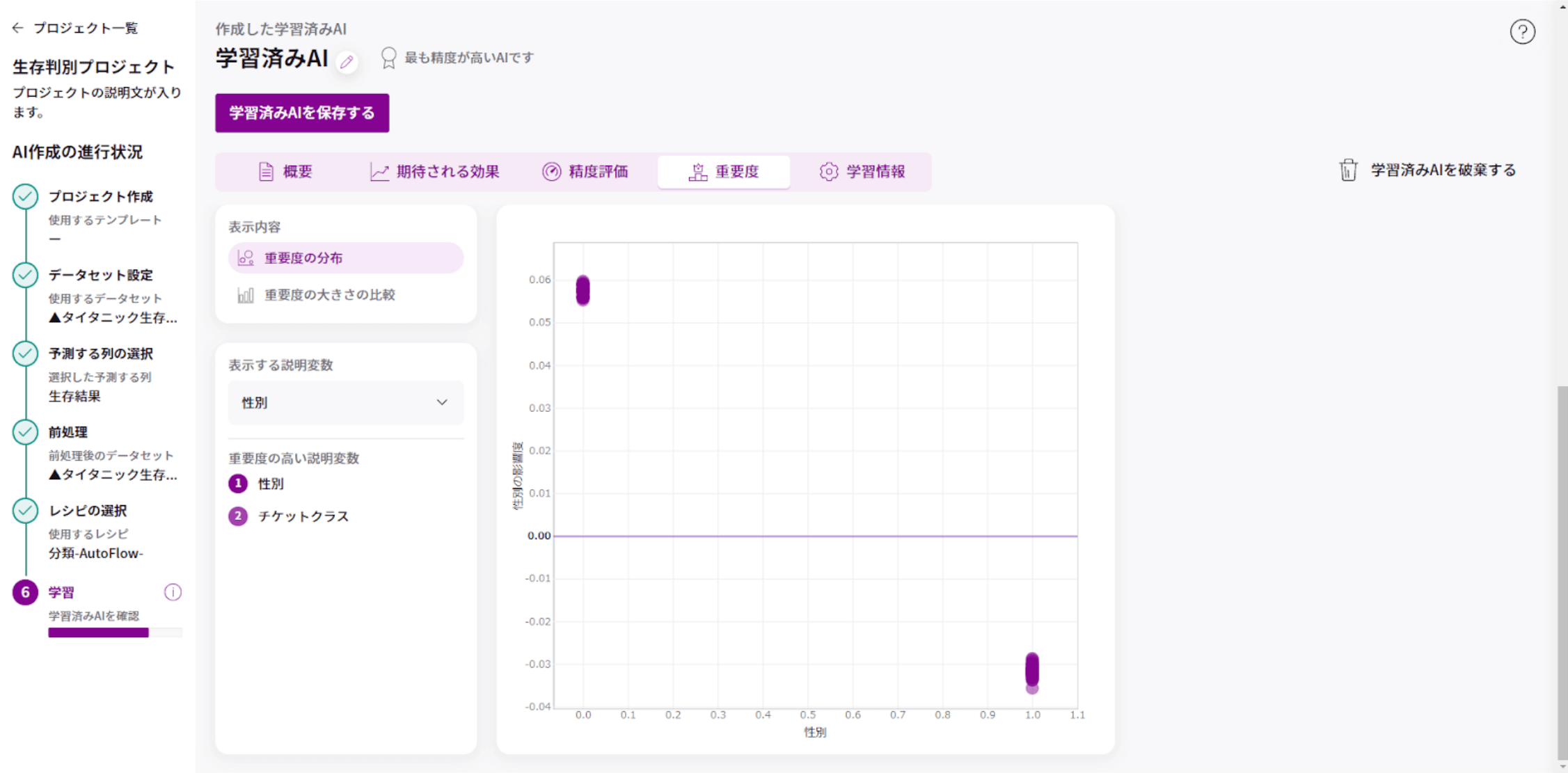This screenshot has height=773, width=1568.
Task: Click the step 6 circle for 学習
Action: coord(25,592)
